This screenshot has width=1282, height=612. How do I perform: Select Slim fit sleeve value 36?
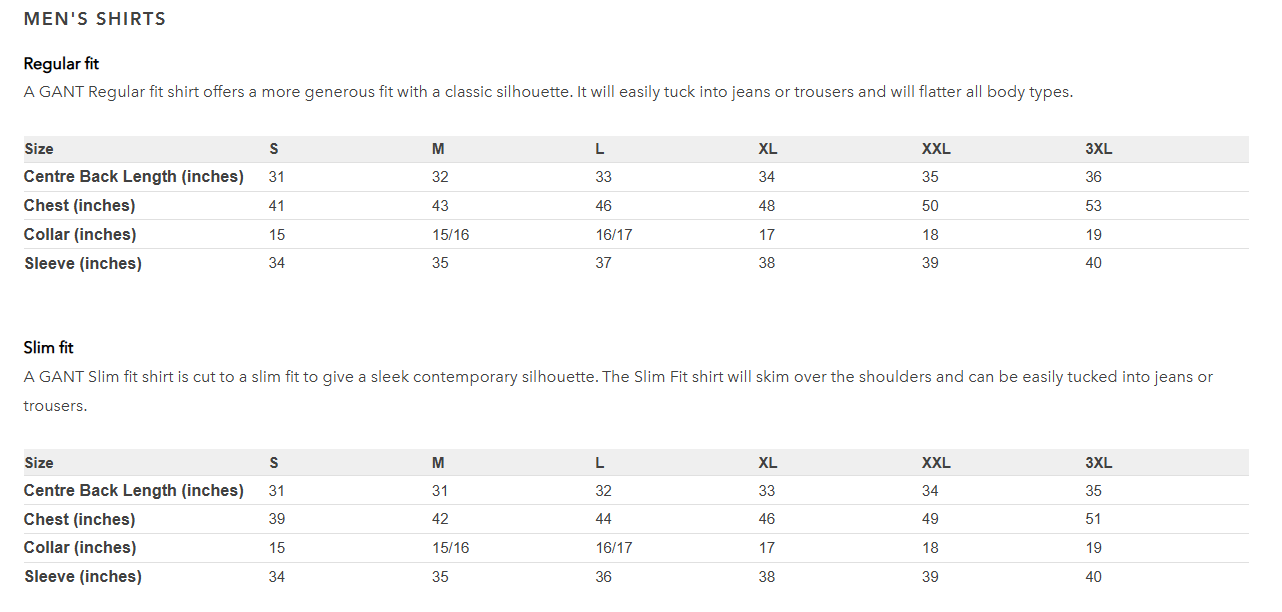pyautogui.click(x=603, y=577)
